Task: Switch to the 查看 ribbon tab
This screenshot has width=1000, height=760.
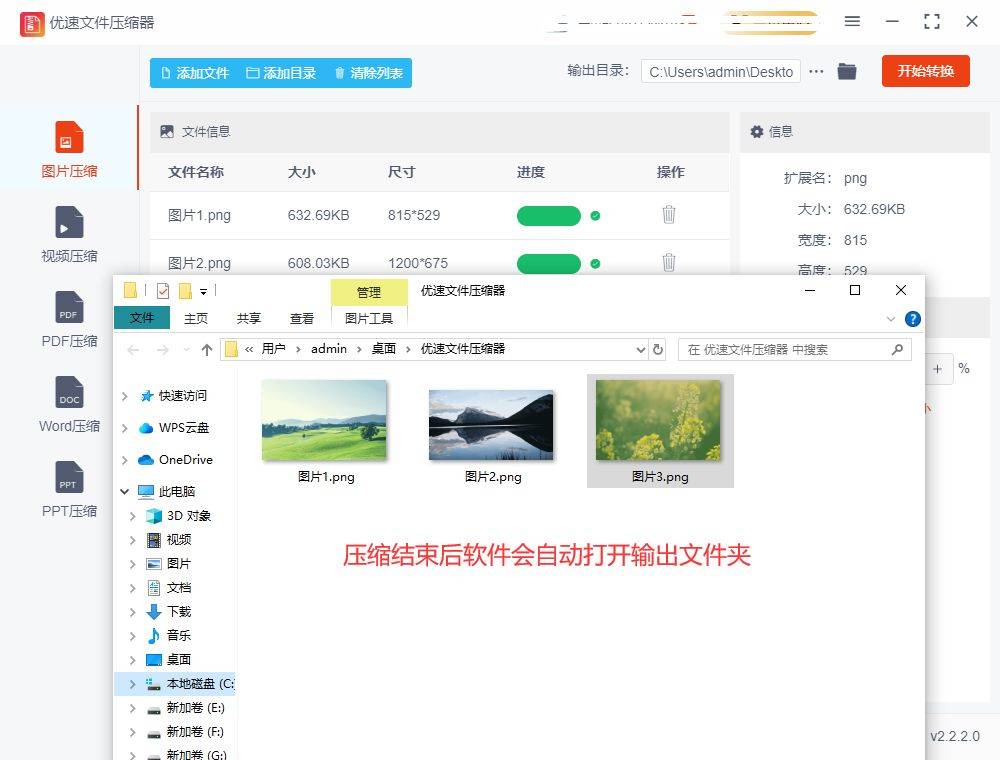Action: (302, 318)
